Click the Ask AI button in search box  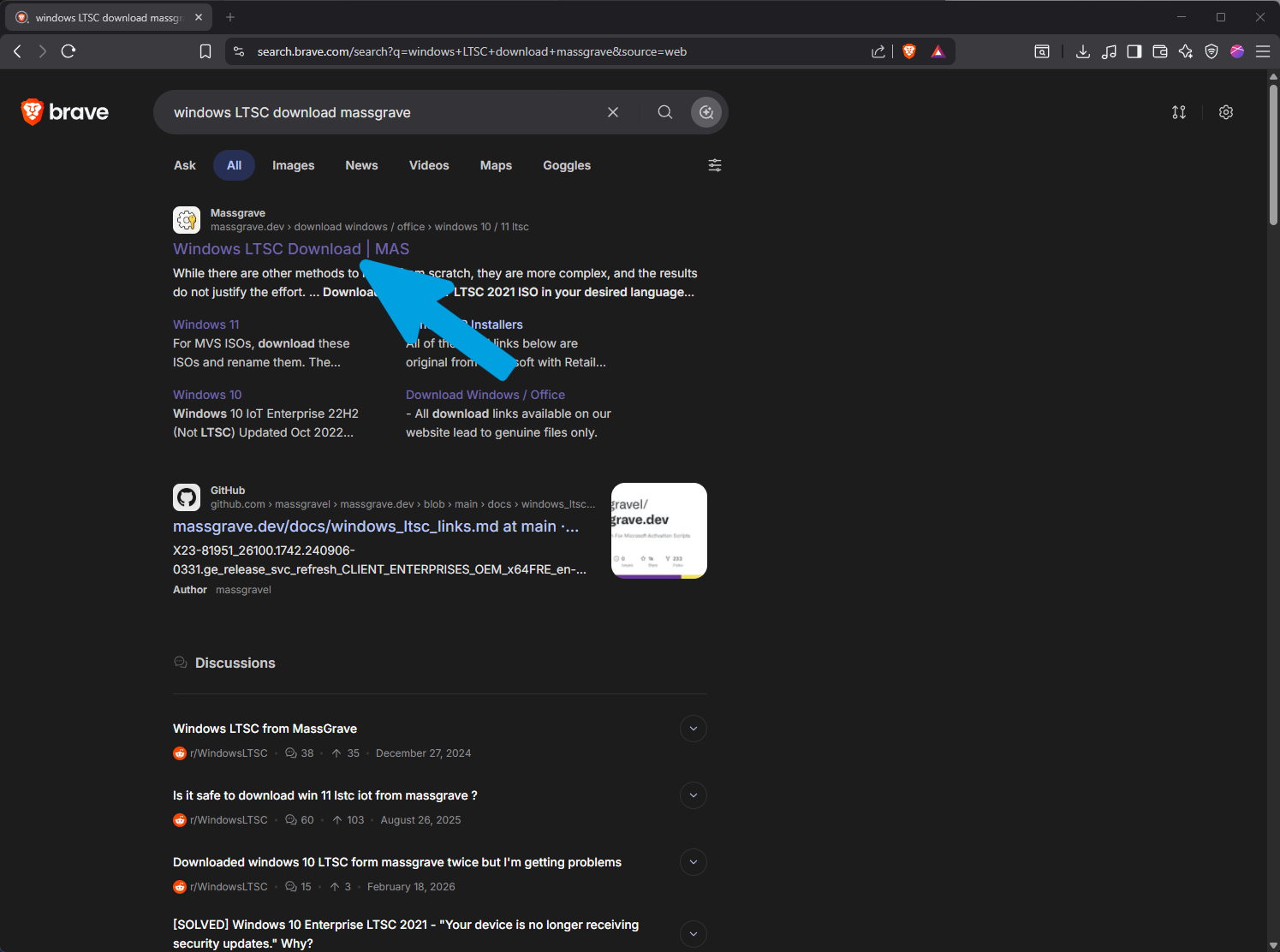tap(706, 112)
